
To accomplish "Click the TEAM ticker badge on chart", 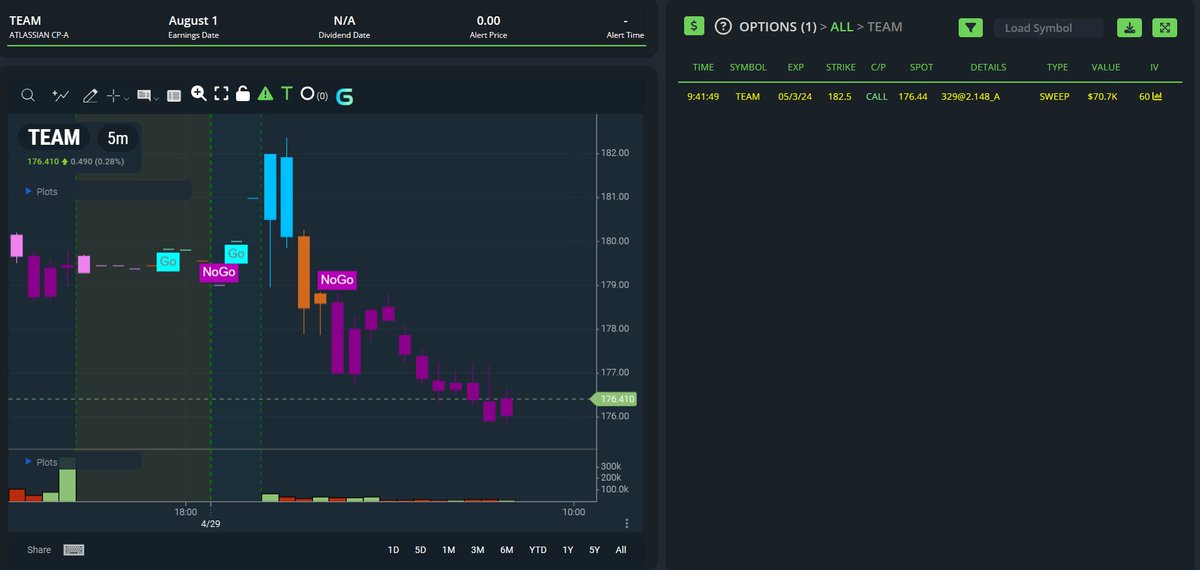I will point(54,138).
